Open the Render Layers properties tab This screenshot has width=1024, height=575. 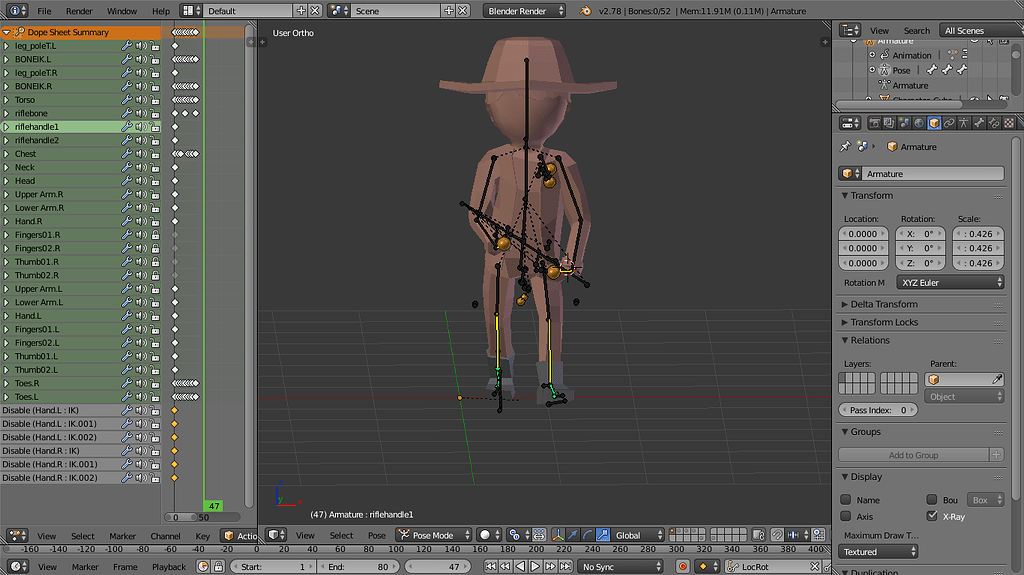point(889,123)
